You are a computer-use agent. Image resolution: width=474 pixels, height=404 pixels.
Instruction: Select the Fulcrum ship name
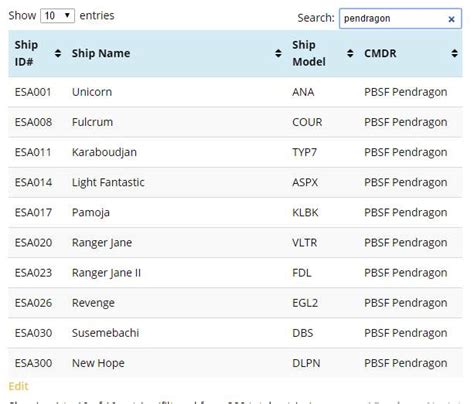92,122
